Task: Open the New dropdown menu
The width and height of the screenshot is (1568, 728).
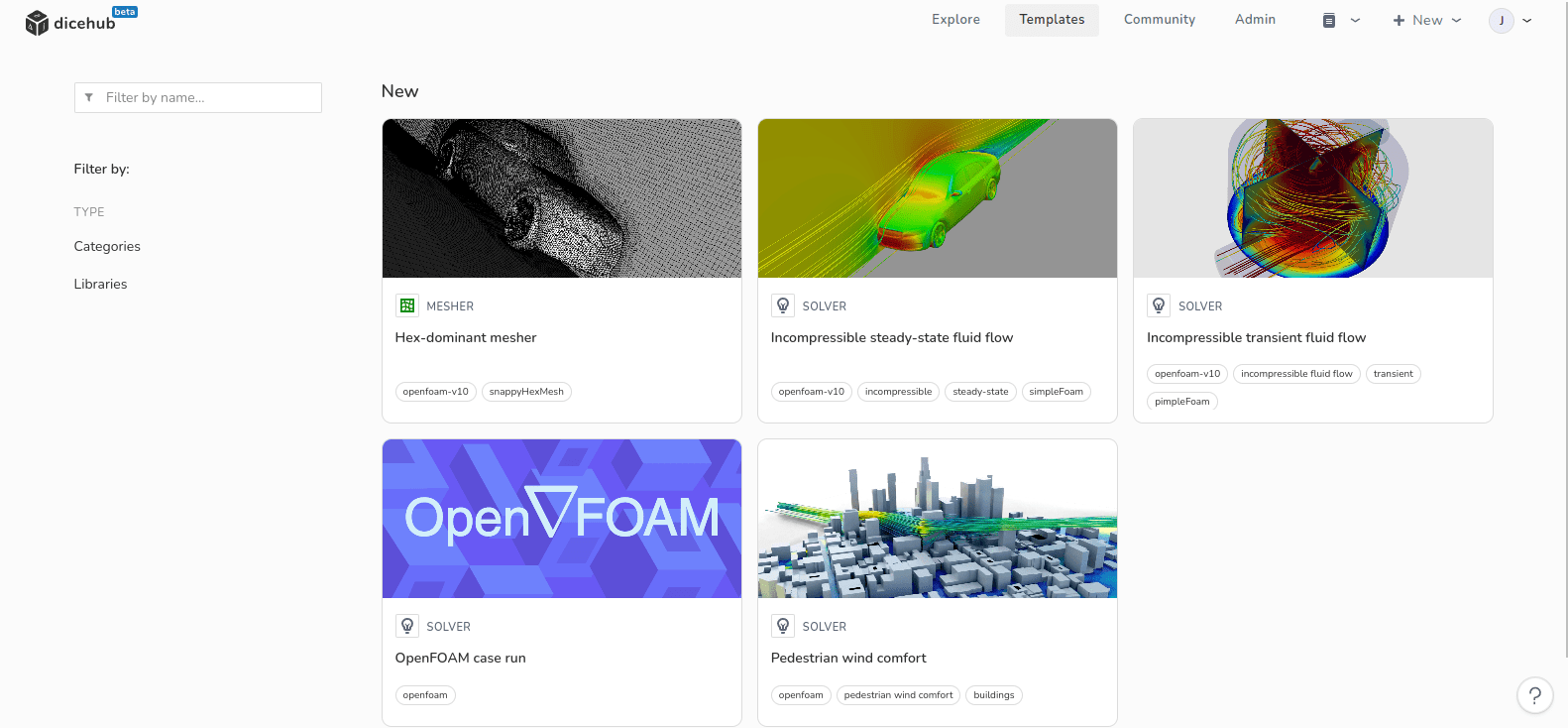Action: 1426,20
